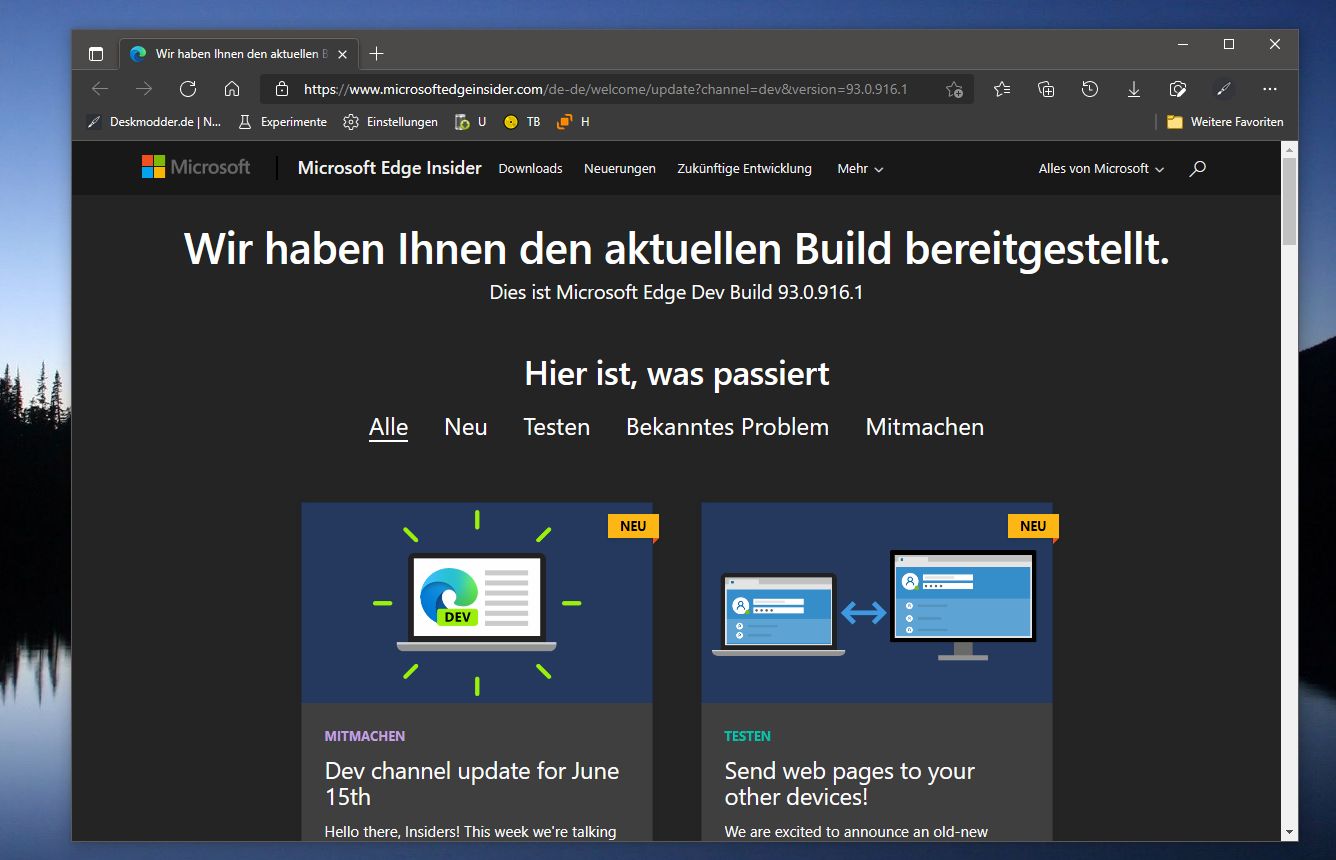
Task: Open the Favorites list icon
Action: coord(1002,89)
